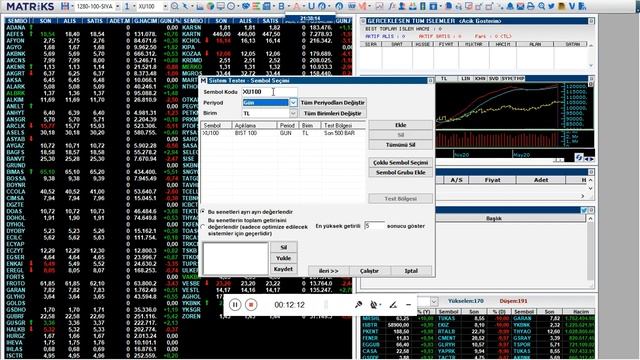Click the pie chart globe icon
Screen dimensions: 640x360
click(x=210, y=7)
